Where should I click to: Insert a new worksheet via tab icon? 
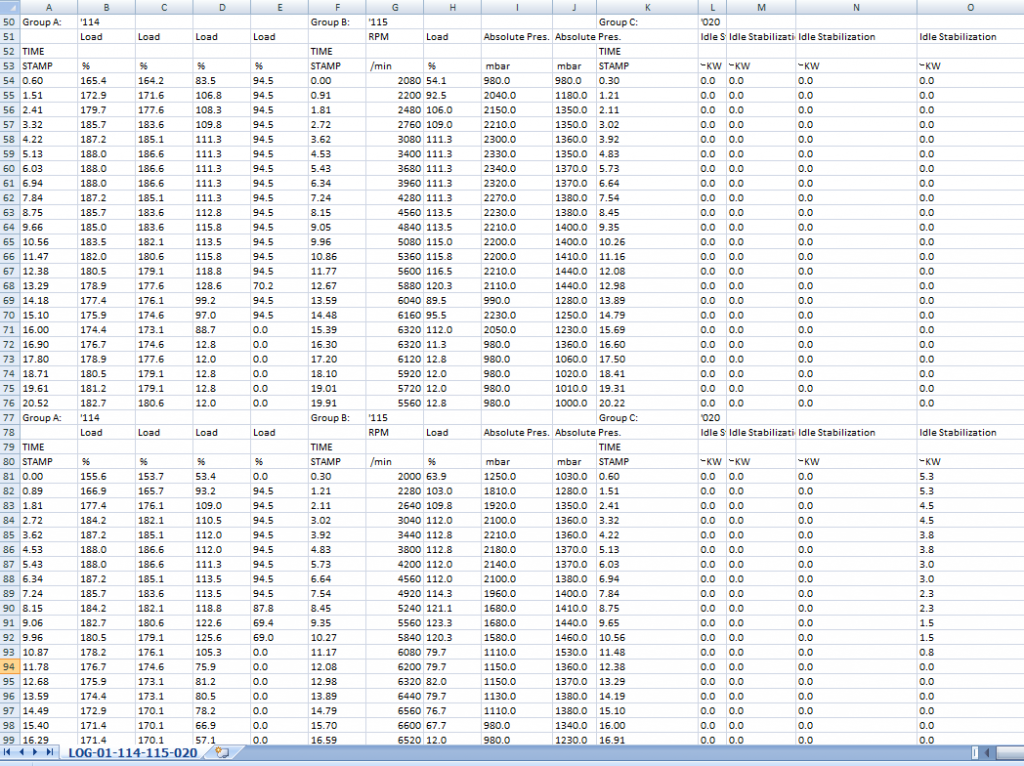pyautogui.click(x=222, y=752)
